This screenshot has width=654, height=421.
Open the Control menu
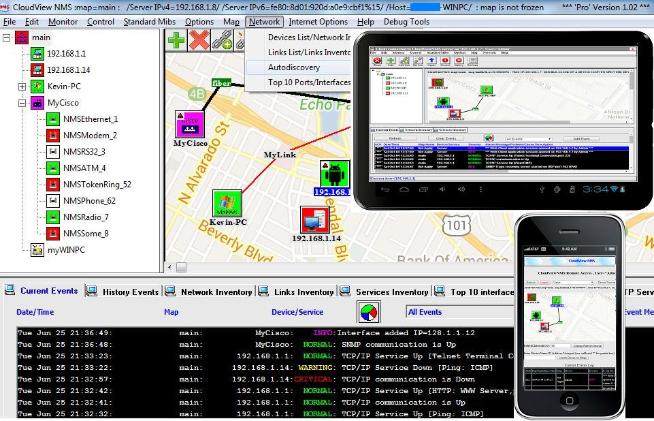click(x=101, y=22)
